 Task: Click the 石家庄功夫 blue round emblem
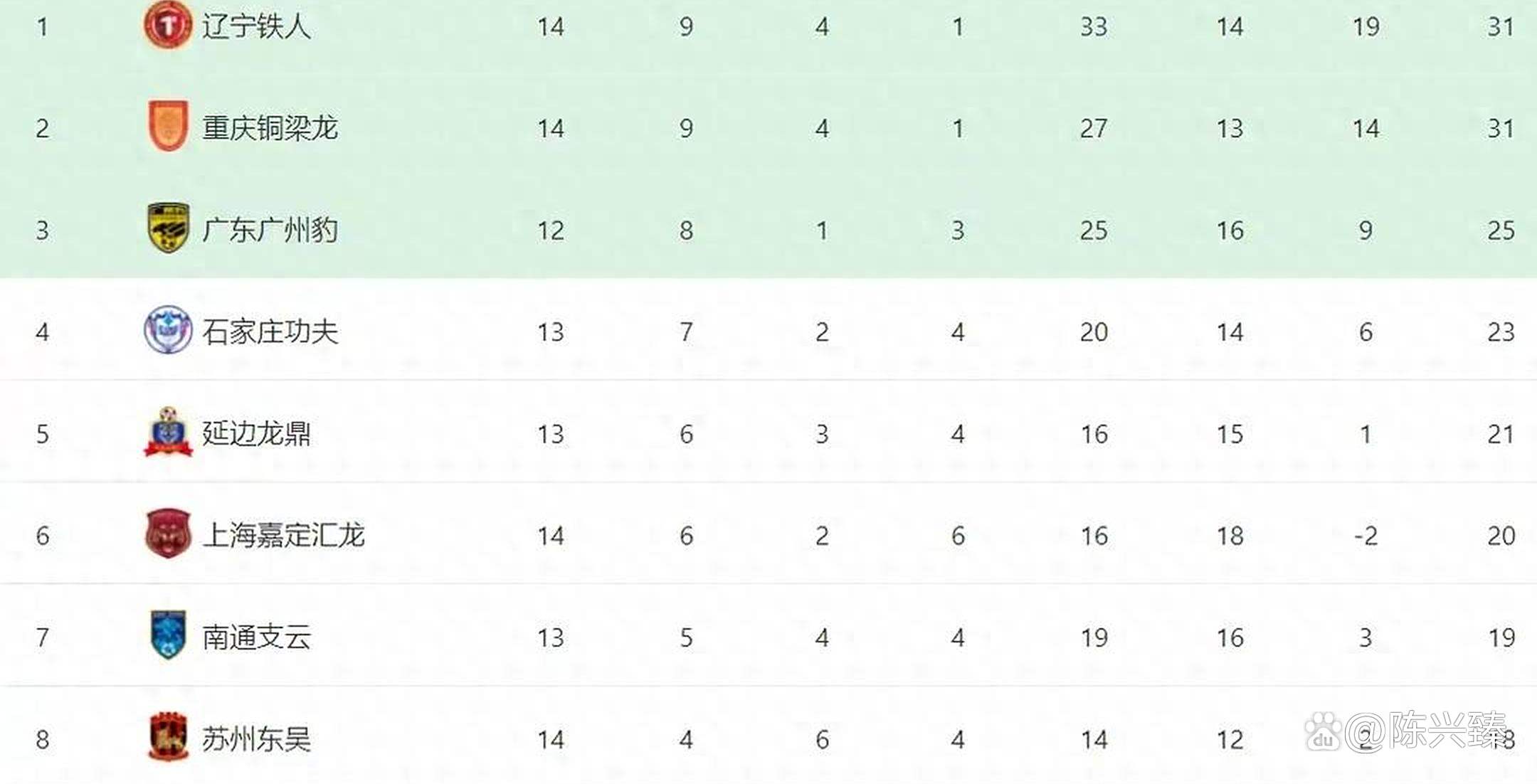click(168, 330)
